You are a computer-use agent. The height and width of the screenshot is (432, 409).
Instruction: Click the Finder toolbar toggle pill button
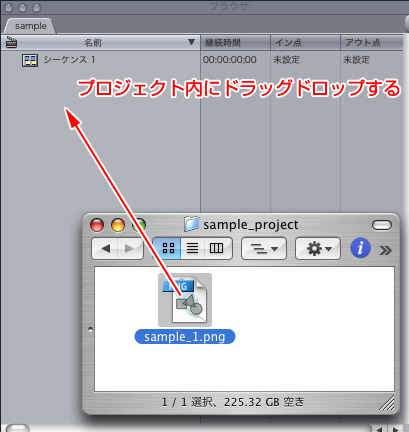(x=382, y=225)
